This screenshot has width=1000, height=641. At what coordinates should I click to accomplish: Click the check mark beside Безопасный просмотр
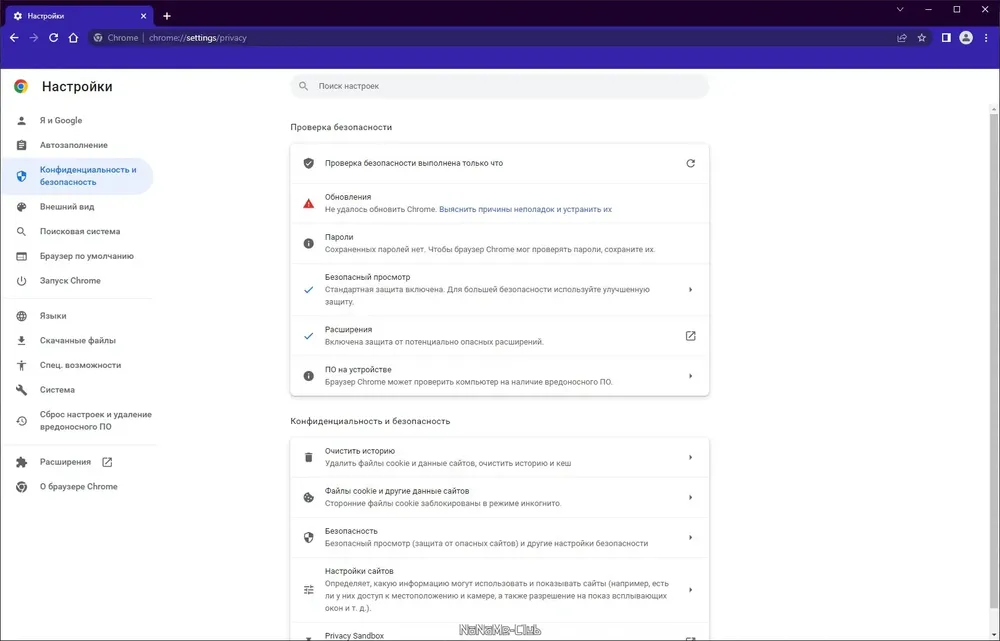click(309, 290)
